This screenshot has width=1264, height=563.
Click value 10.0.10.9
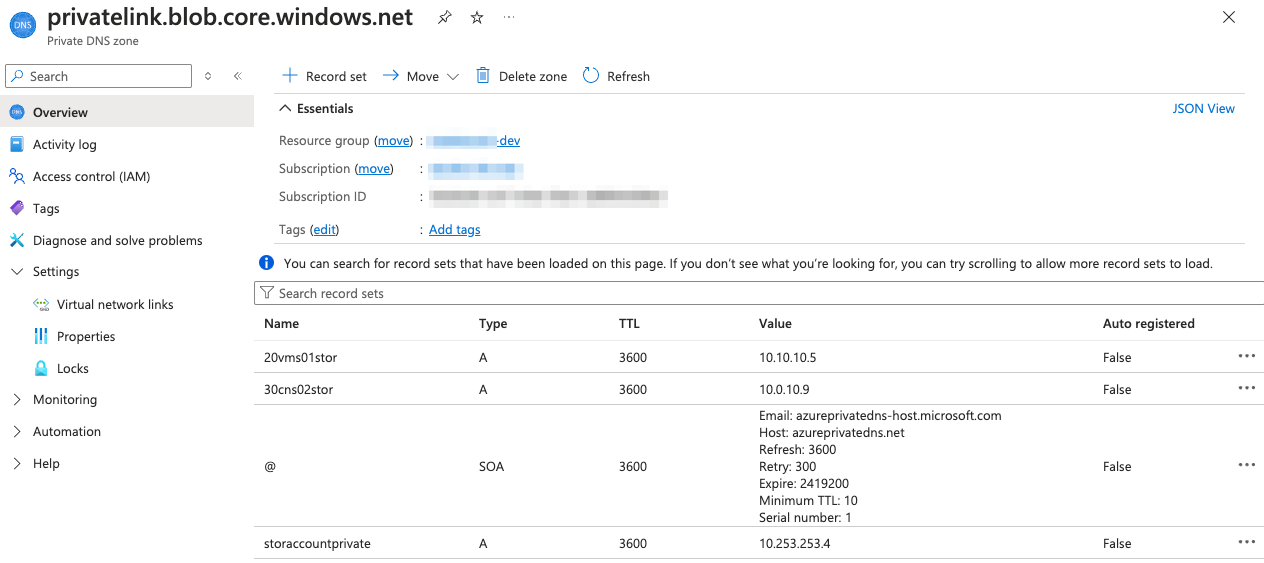[784, 389]
